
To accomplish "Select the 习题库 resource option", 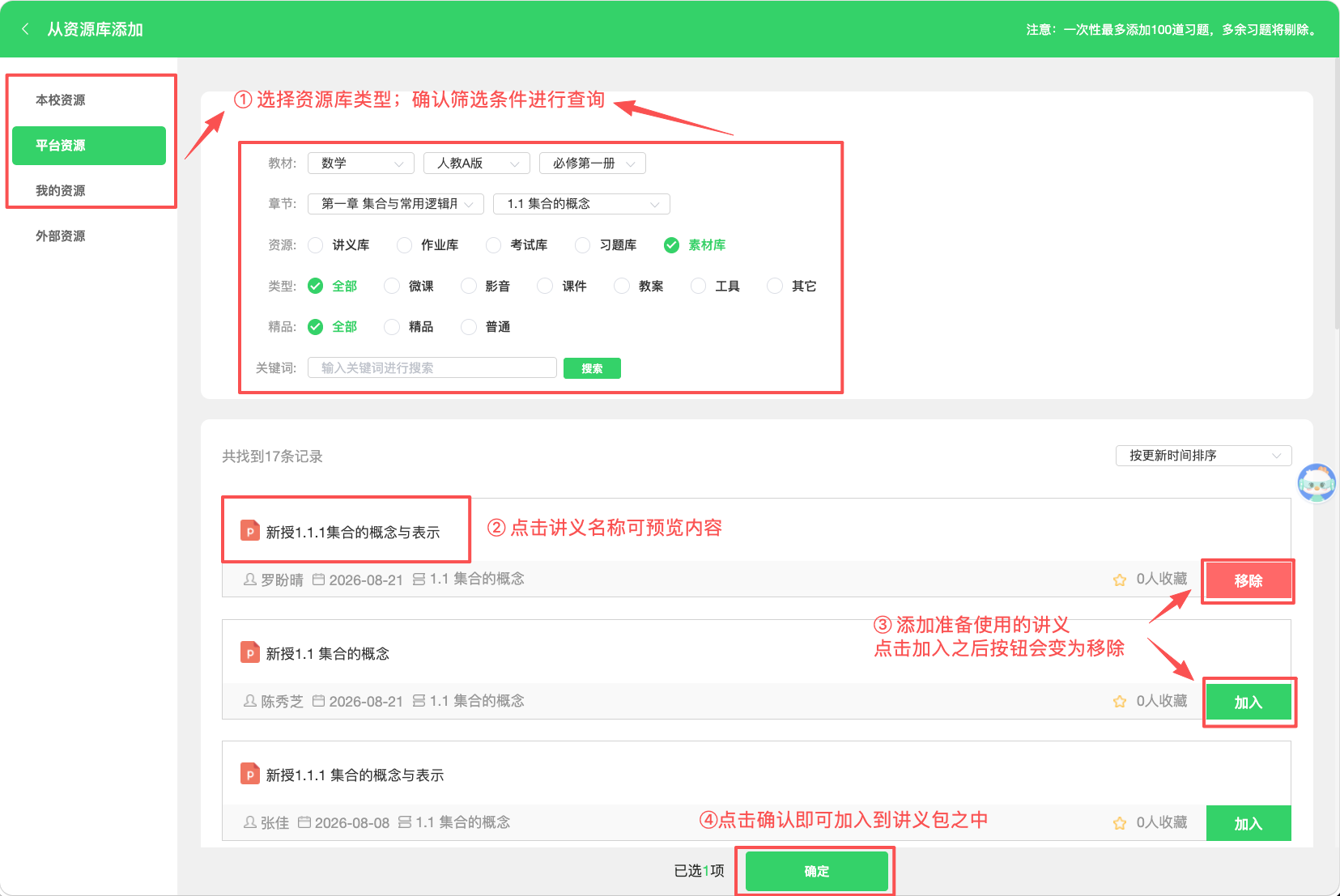I will 606,244.
